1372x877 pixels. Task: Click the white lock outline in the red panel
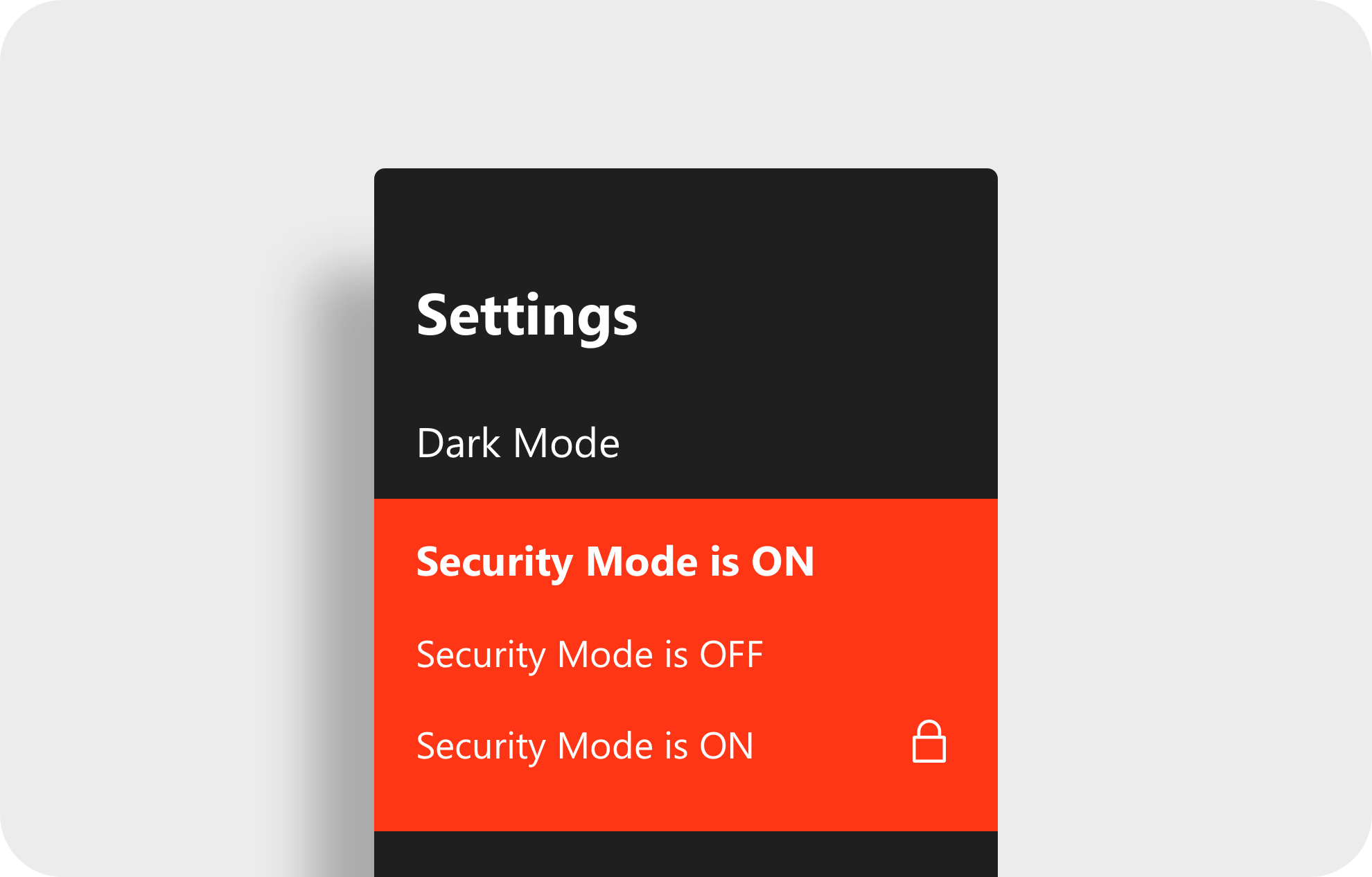coord(929,743)
